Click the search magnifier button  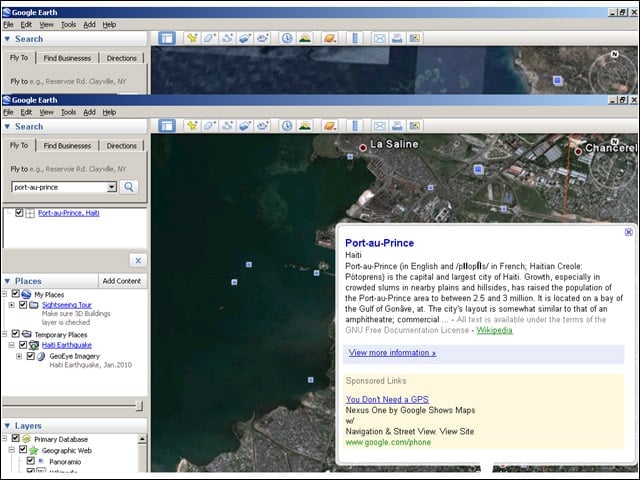point(129,187)
